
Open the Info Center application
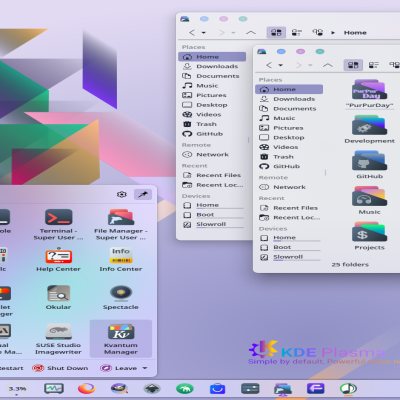click(121, 260)
